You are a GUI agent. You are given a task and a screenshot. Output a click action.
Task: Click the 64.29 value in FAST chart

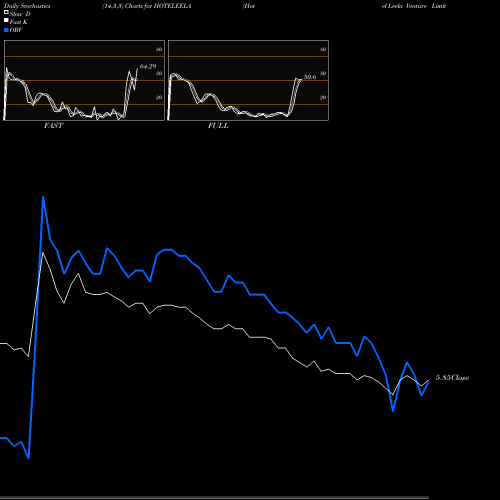pyautogui.click(x=148, y=67)
